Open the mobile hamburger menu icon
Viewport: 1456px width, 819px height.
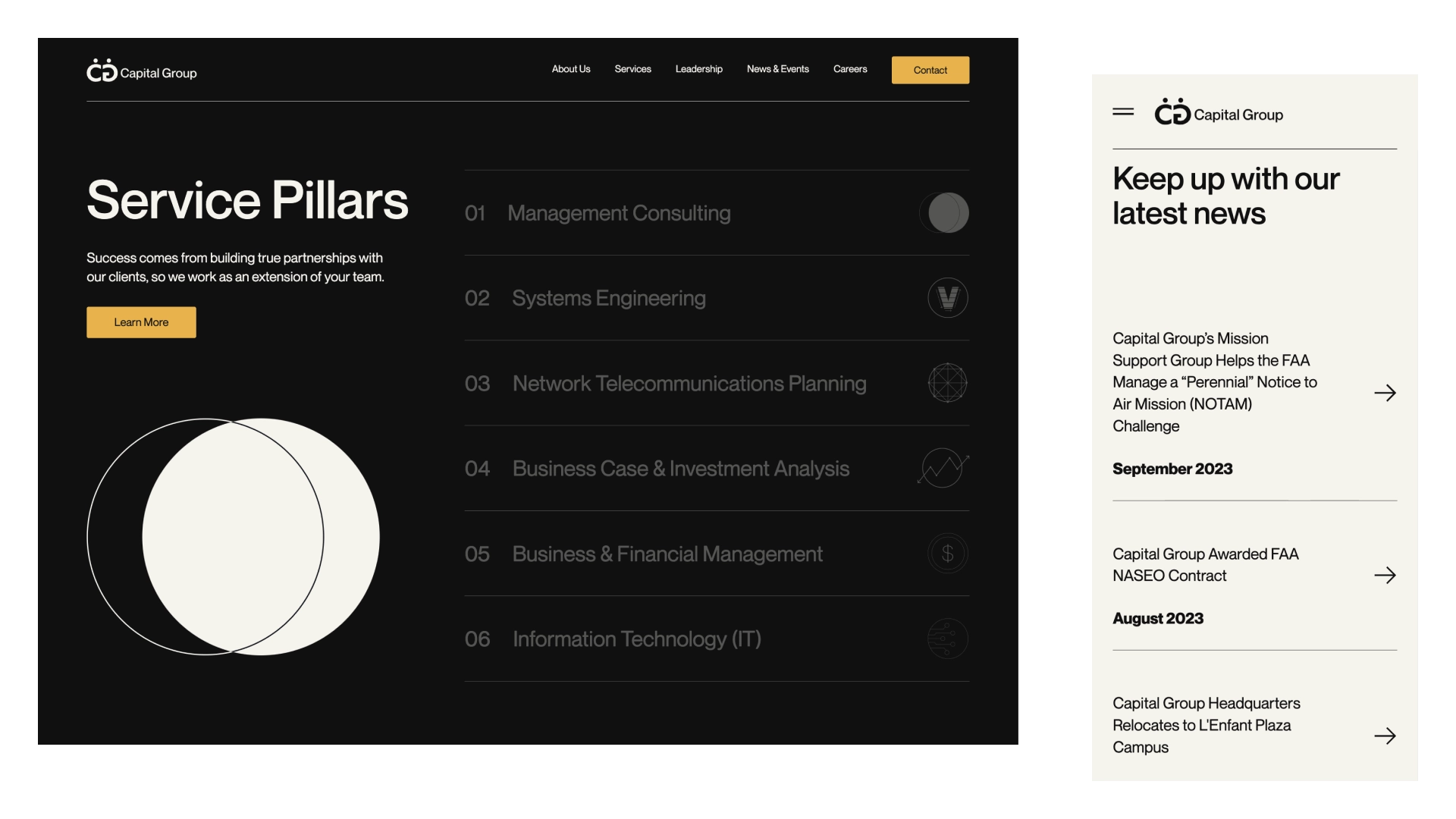[x=1123, y=112]
